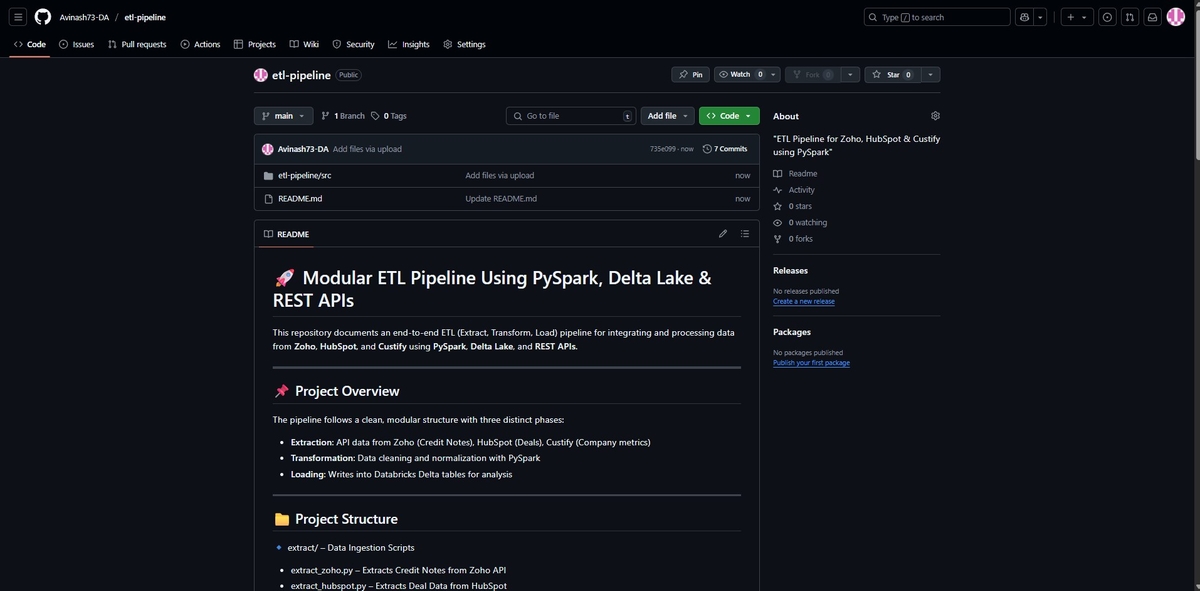Image resolution: width=1200 pixels, height=591 pixels.
Task: Open the notifications inbox icon
Action: click(1151, 16)
